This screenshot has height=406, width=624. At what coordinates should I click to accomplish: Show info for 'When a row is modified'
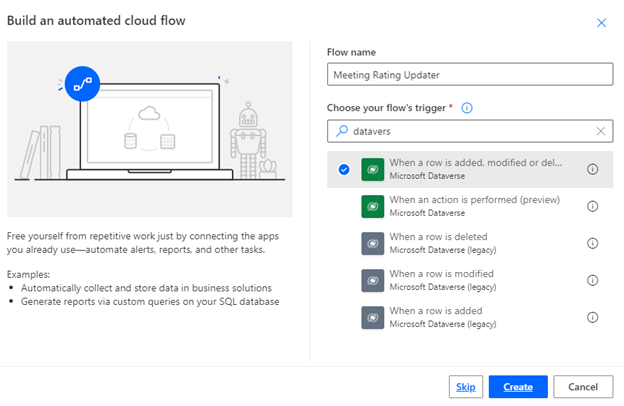coord(592,280)
